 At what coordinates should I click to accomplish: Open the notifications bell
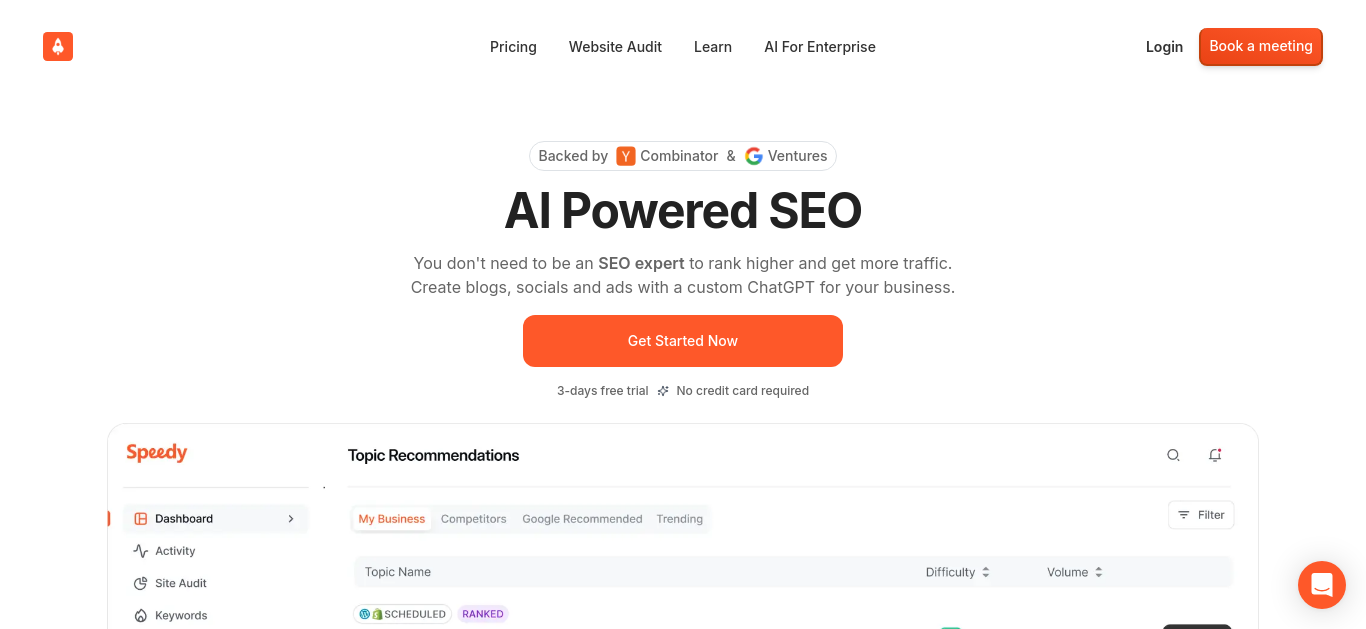click(x=1215, y=455)
